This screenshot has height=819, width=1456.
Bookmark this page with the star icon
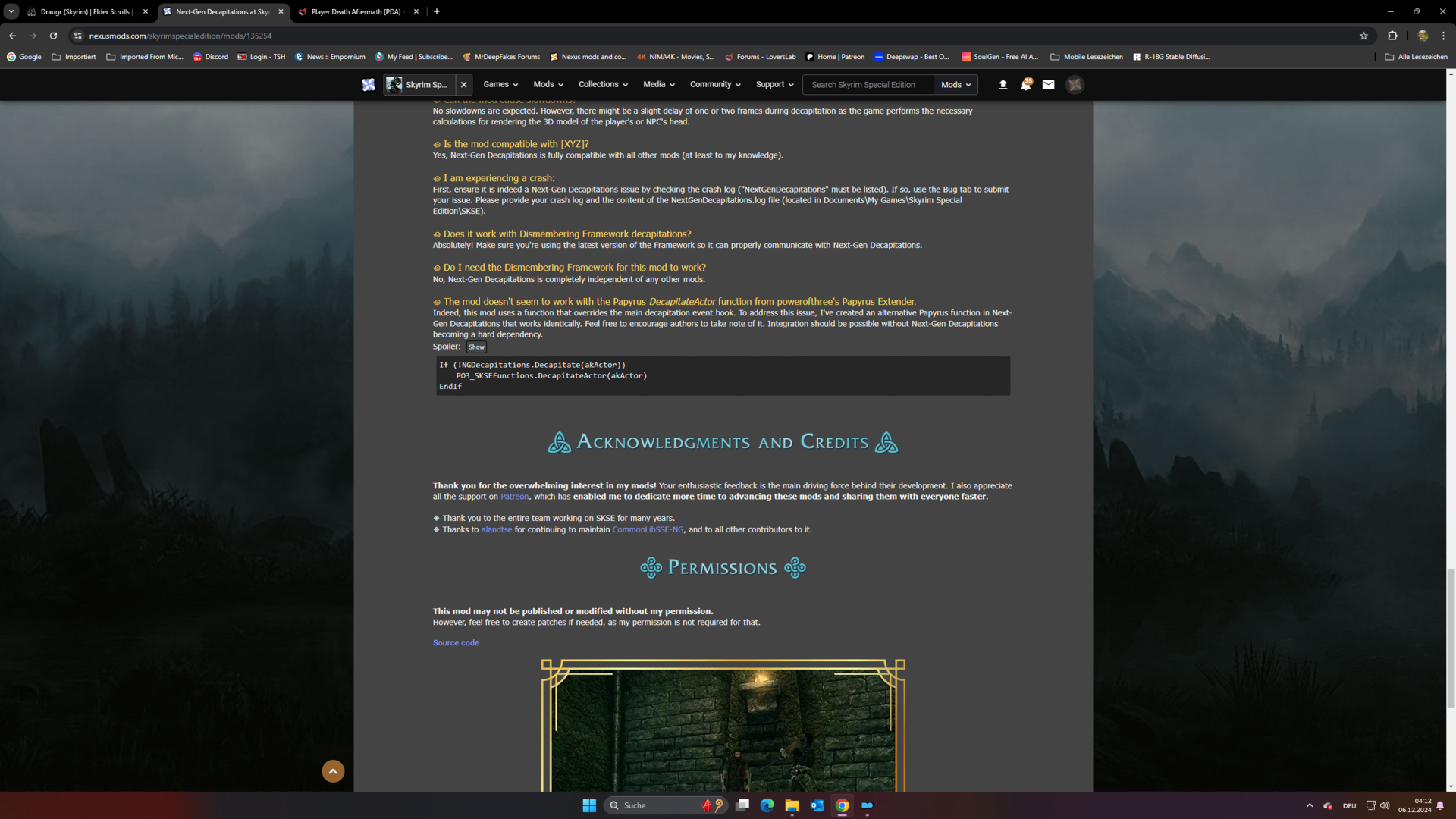click(x=1363, y=36)
